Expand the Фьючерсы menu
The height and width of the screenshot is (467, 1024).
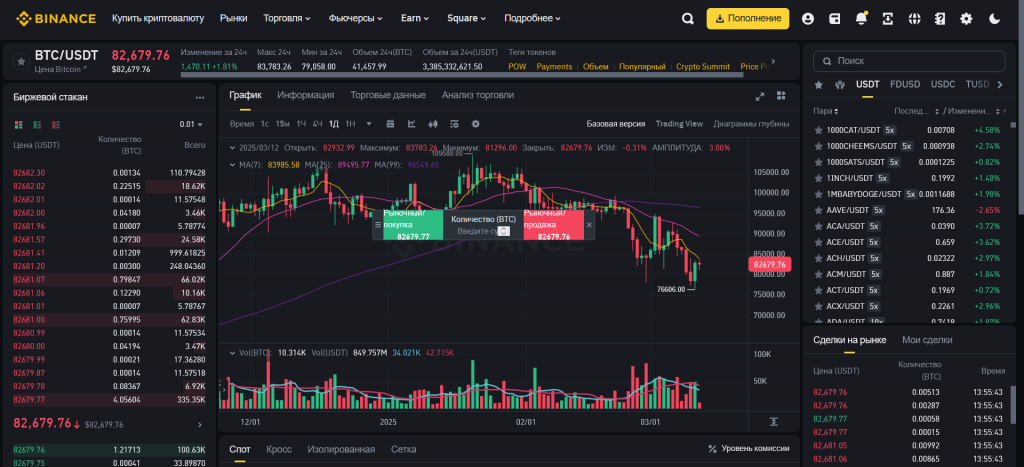[x=356, y=18]
